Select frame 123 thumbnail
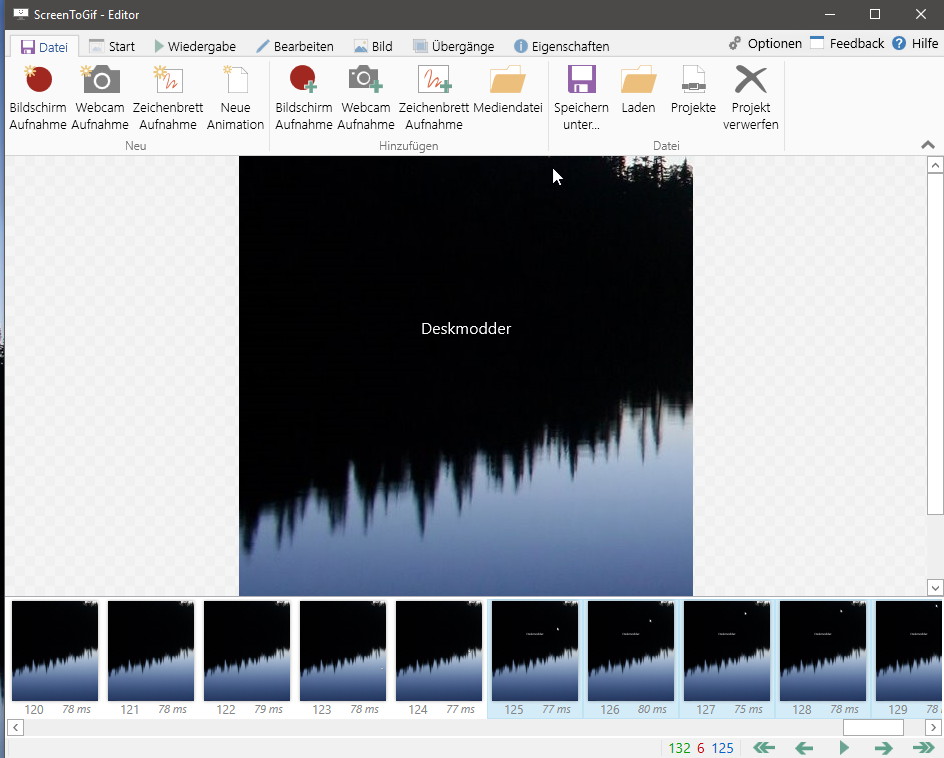The image size is (944, 758). click(x=343, y=651)
